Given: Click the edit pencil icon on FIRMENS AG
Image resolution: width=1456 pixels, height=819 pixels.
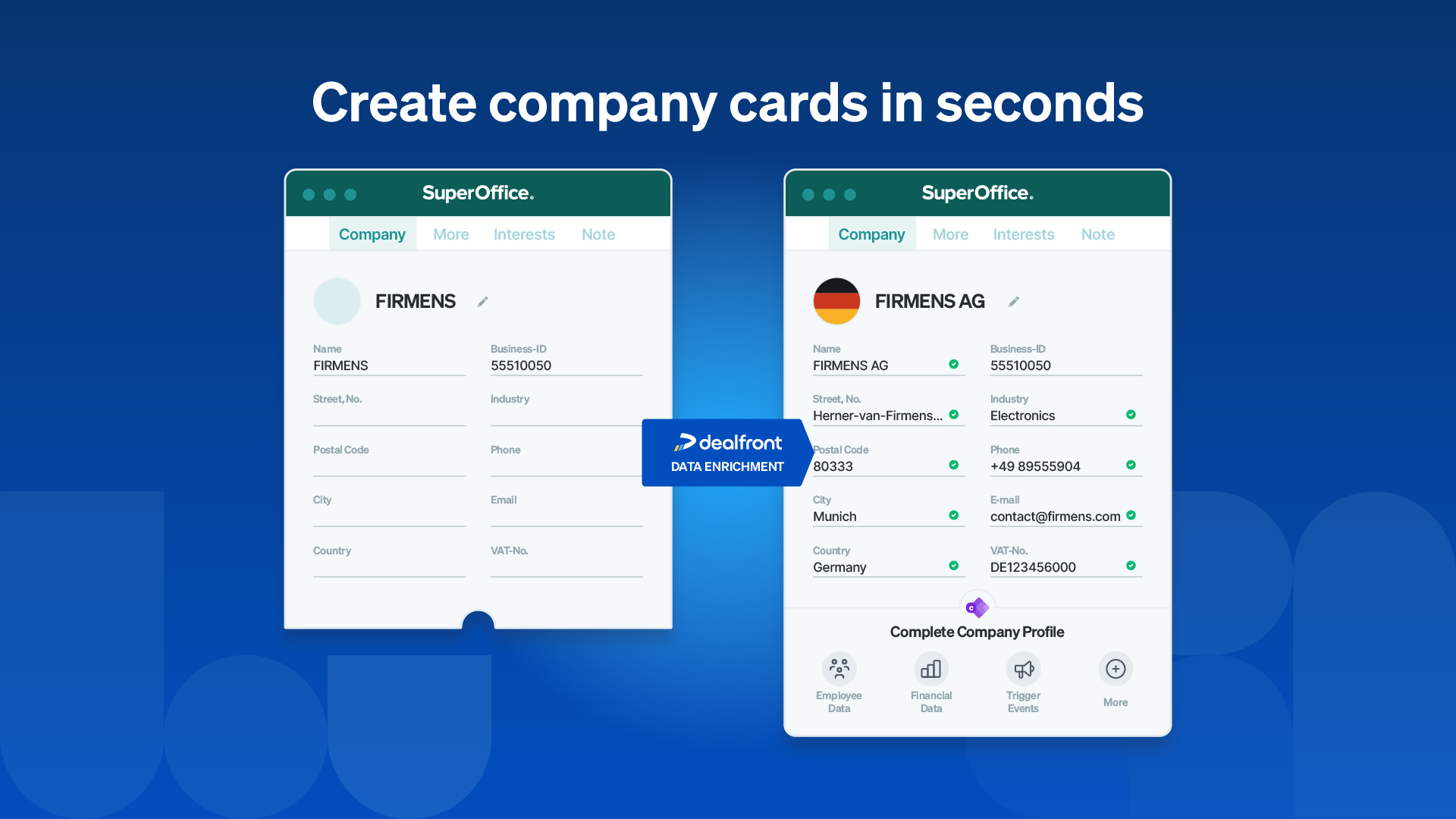Looking at the screenshot, I should click(1014, 302).
